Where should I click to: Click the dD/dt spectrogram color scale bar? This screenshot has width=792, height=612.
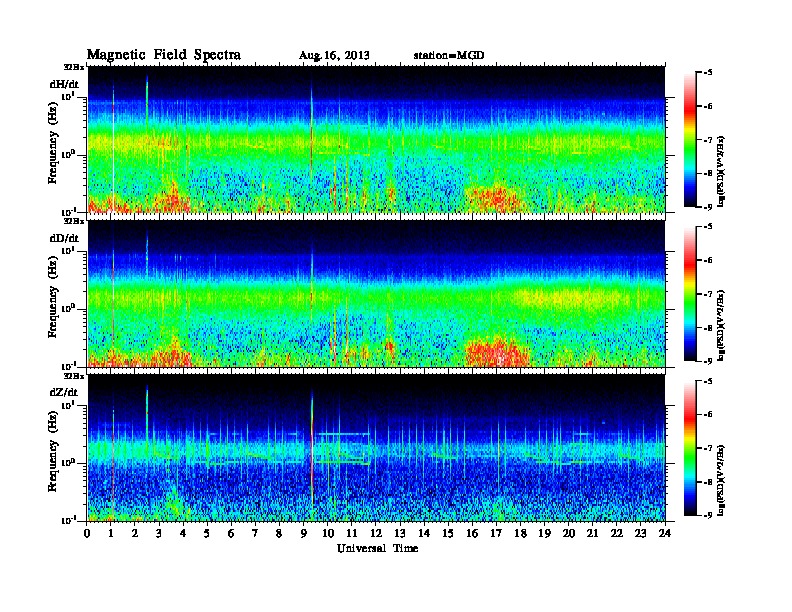(x=689, y=294)
